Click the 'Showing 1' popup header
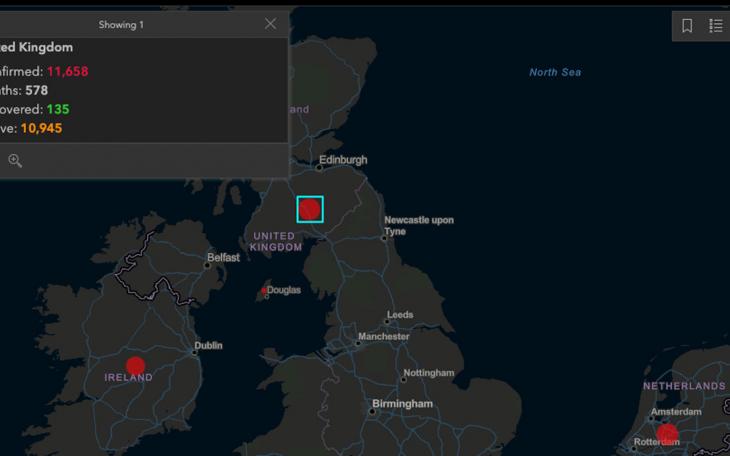The width and height of the screenshot is (730, 456). click(120, 24)
